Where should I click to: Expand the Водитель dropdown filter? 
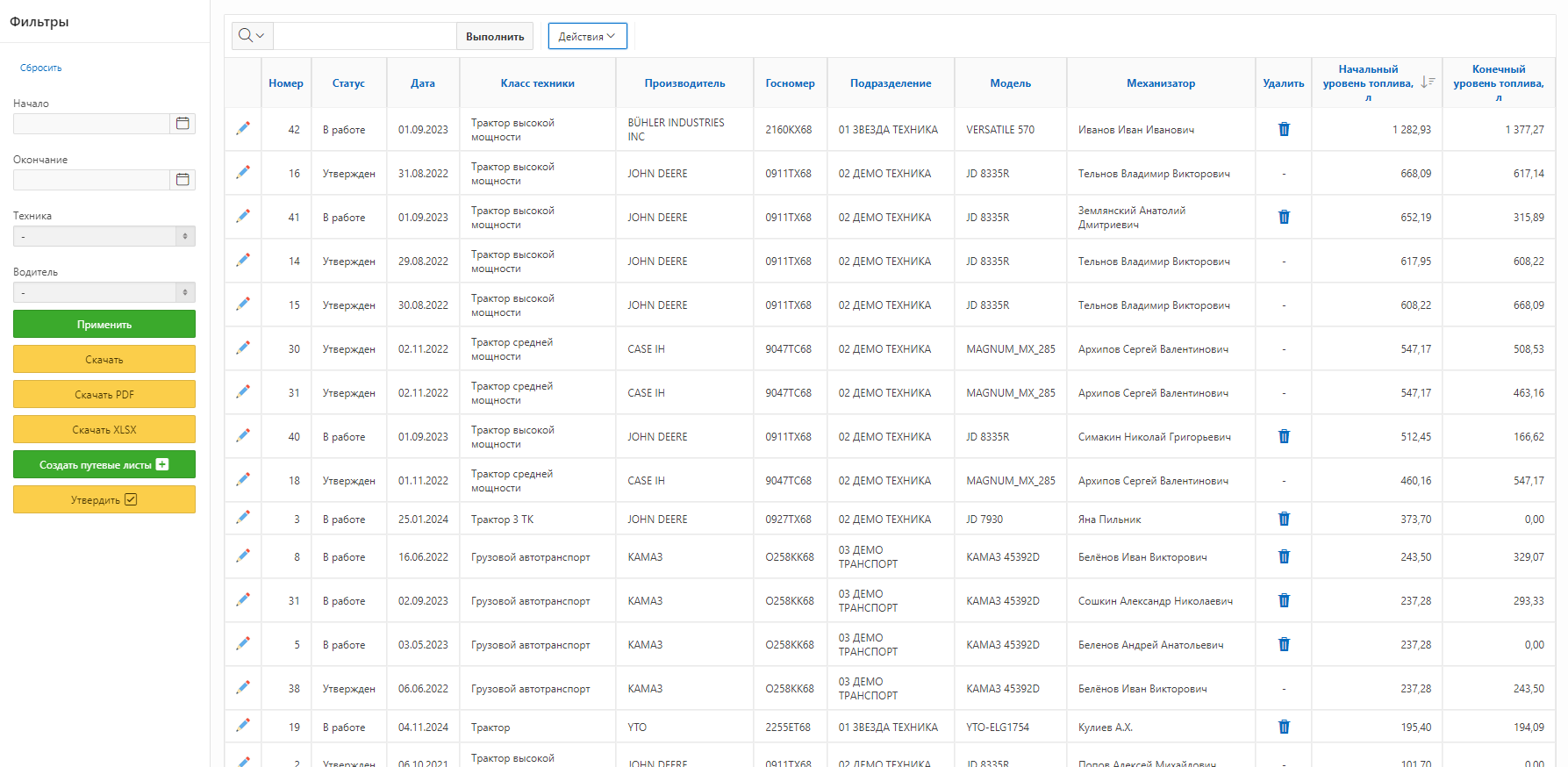(x=104, y=292)
